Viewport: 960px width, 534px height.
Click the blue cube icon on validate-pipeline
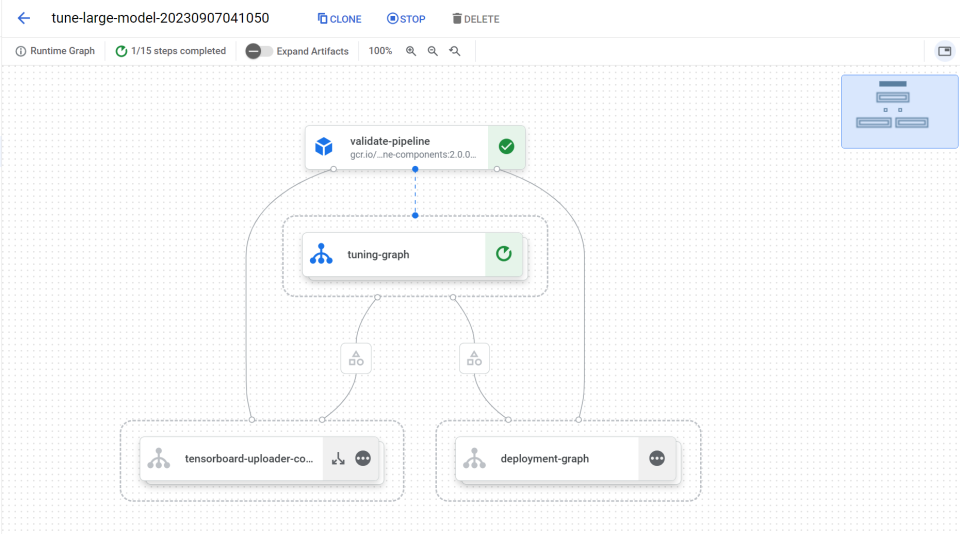[x=324, y=147]
